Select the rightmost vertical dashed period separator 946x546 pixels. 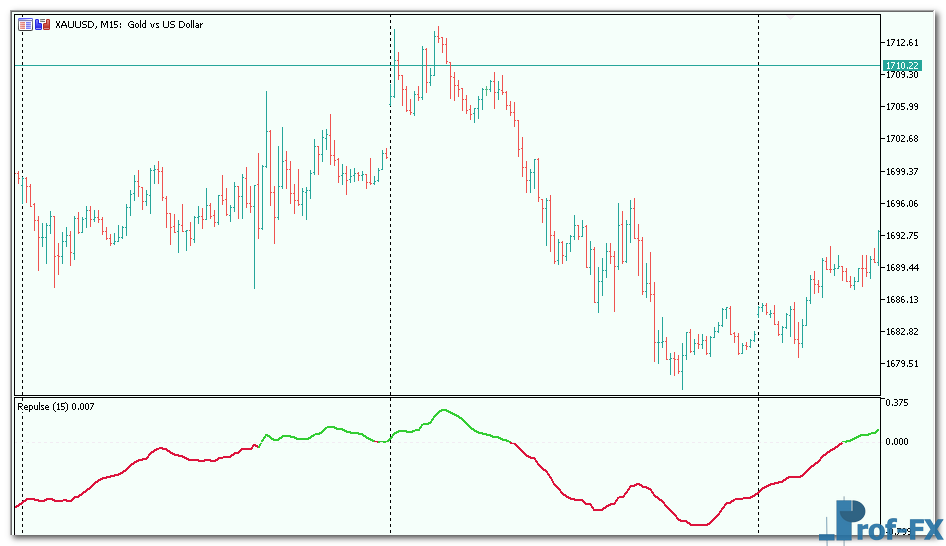point(759,200)
